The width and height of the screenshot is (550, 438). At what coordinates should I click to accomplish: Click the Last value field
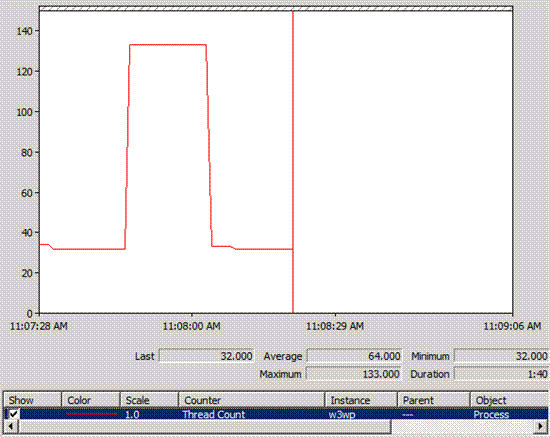coord(207,356)
